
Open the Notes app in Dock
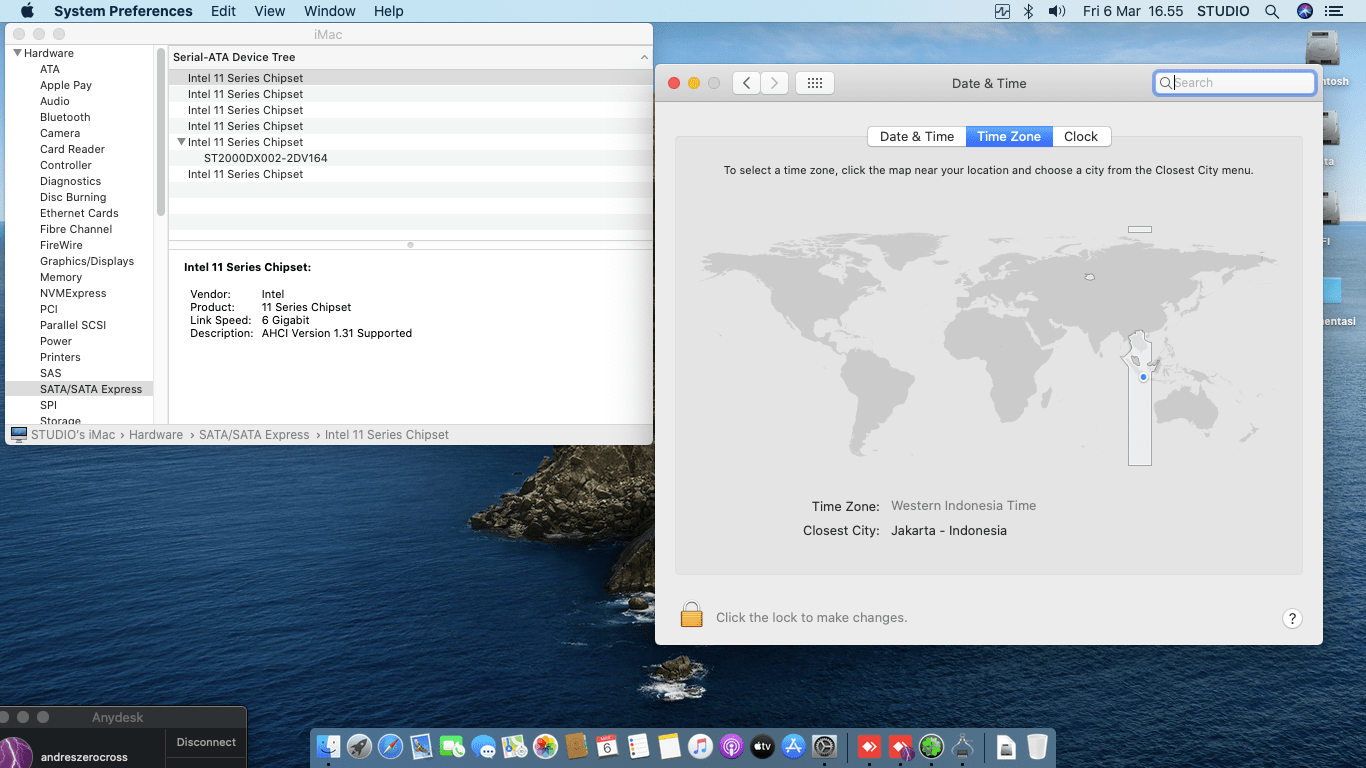(669, 746)
